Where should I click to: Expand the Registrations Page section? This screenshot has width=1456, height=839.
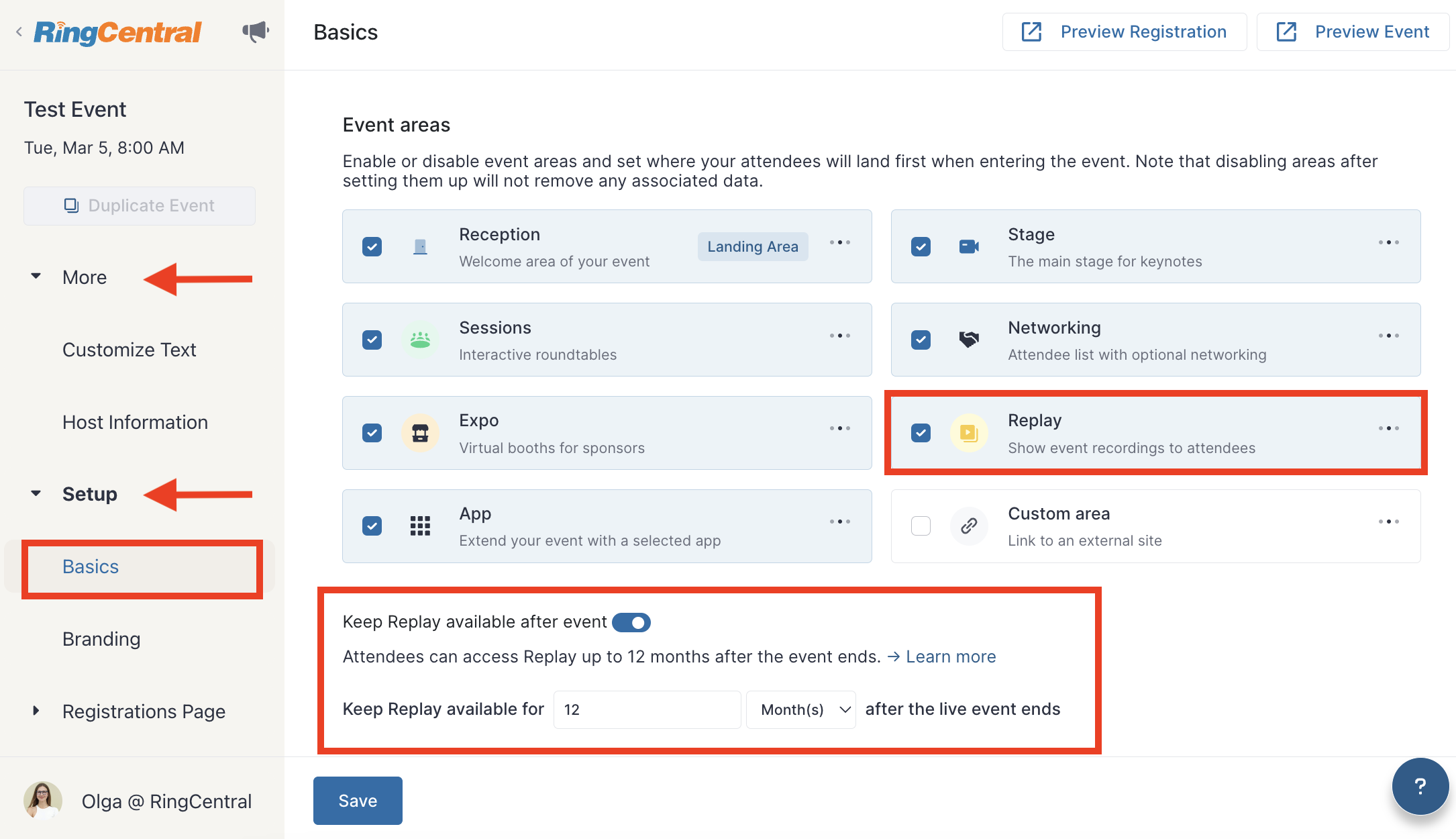pos(36,711)
